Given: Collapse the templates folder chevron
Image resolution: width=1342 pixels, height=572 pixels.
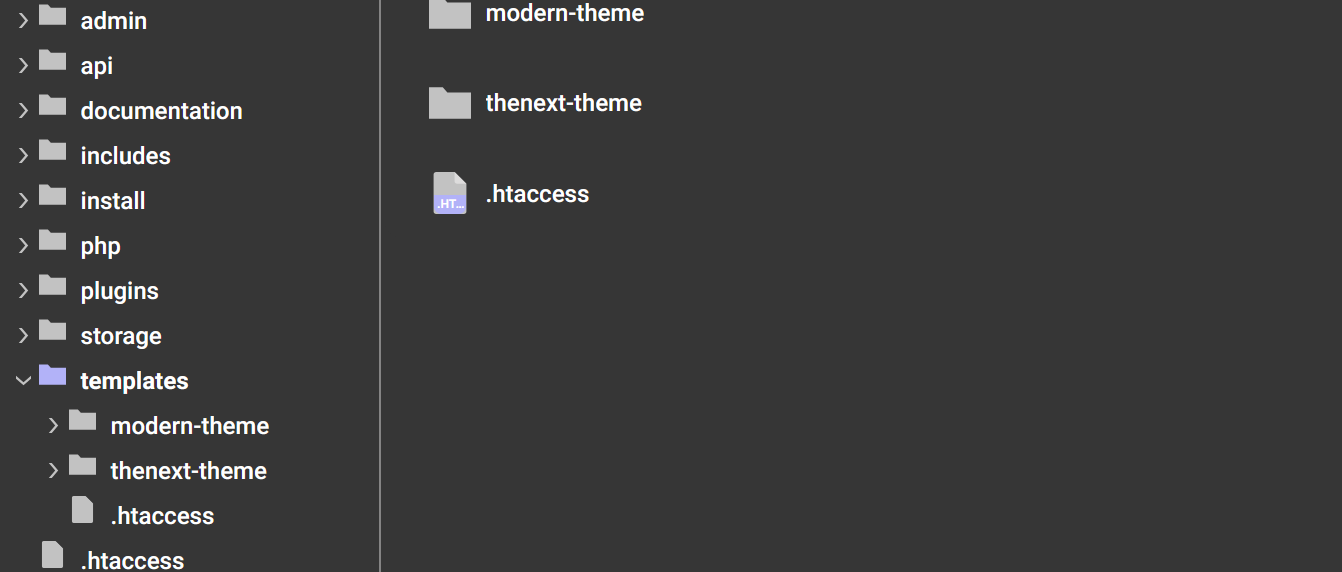Looking at the screenshot, I should coord(23,381).
